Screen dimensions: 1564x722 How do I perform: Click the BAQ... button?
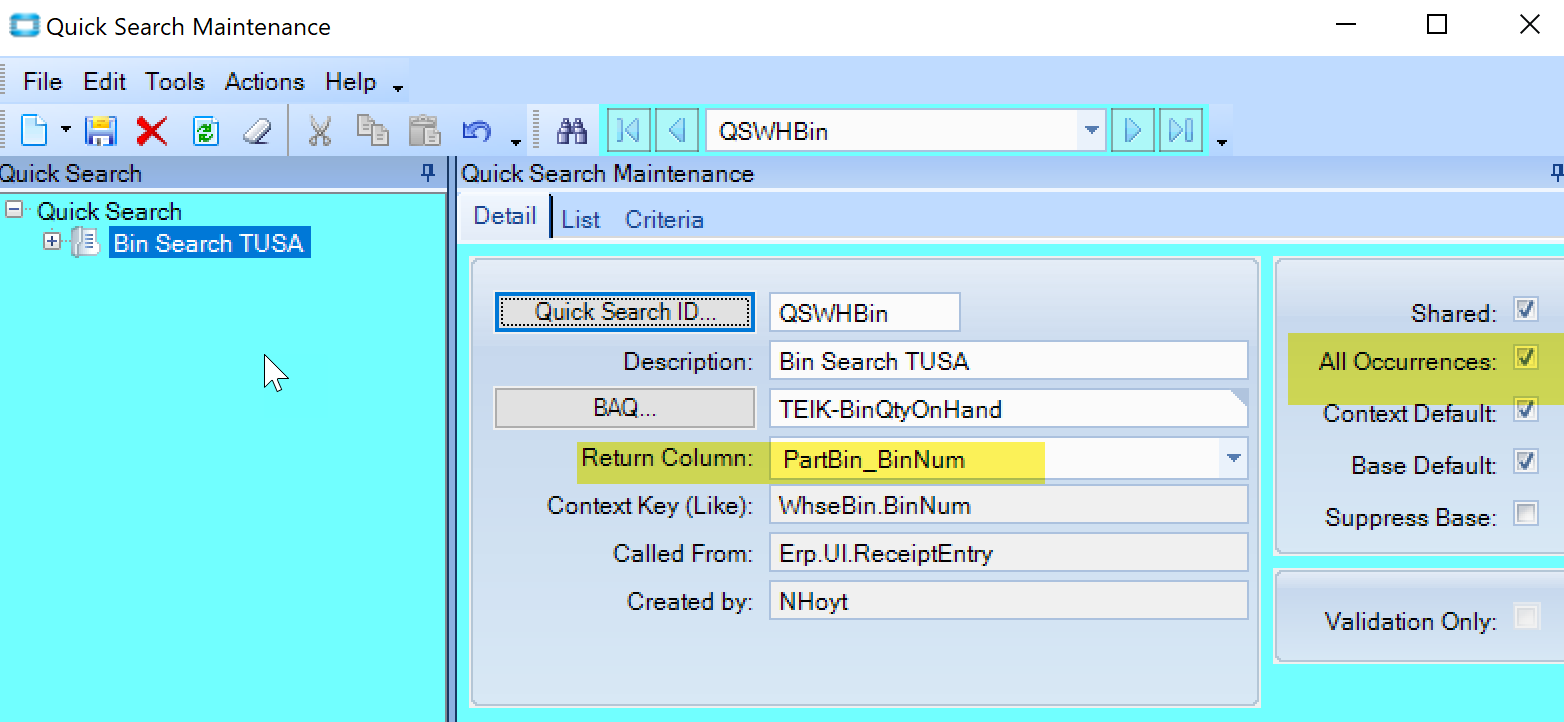[x=625, y=408]
